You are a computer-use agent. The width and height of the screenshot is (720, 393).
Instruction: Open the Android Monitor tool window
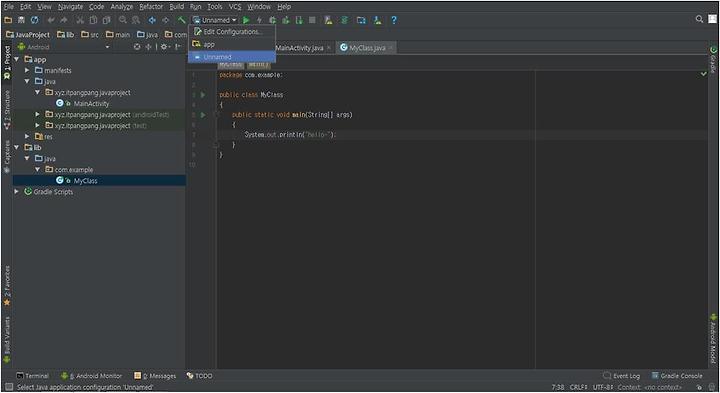pos(91,376)
